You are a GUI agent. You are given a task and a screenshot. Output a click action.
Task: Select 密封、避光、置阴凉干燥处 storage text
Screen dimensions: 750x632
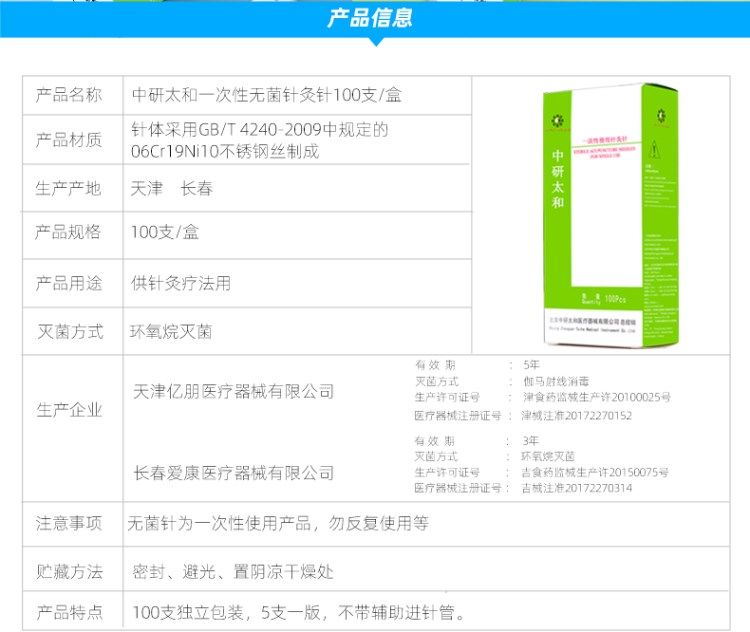tap(233, 572)
